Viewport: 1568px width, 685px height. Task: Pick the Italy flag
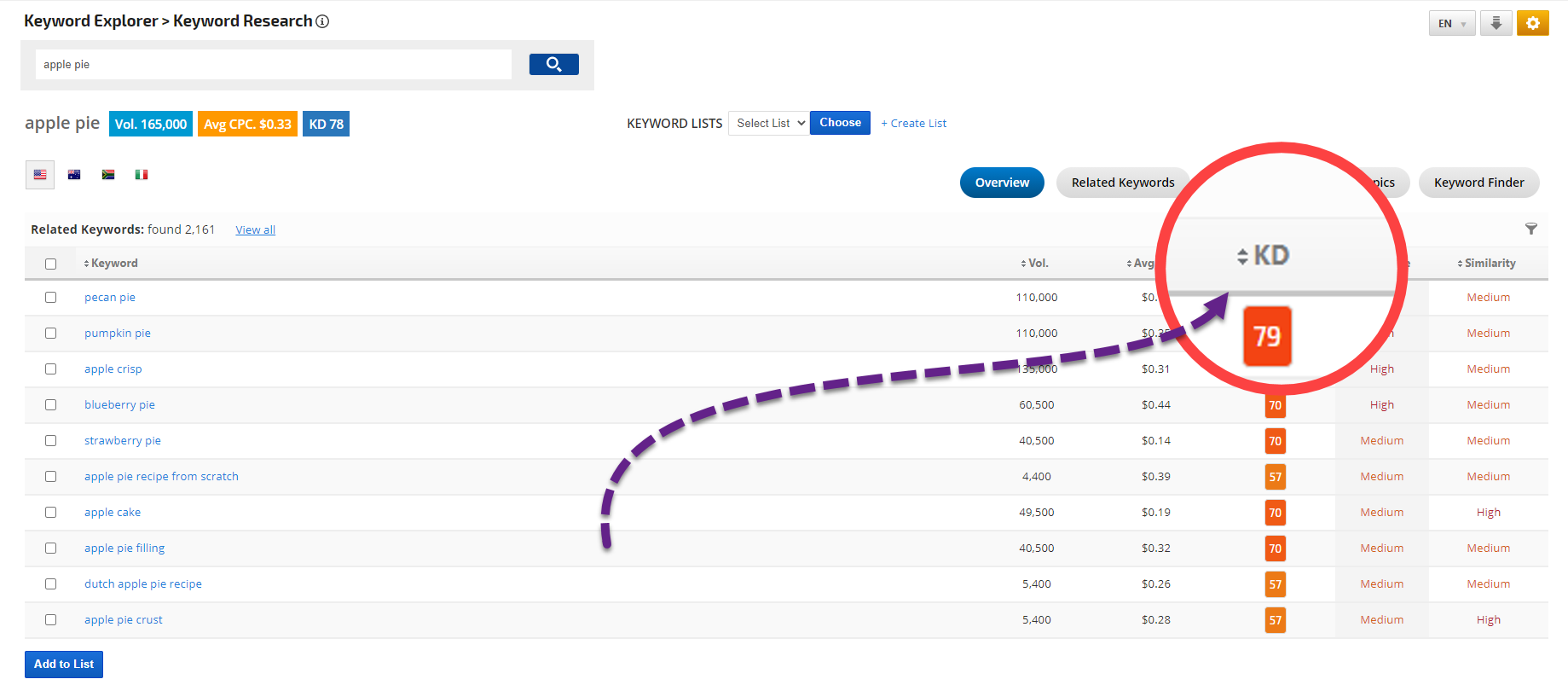point(142,175)
